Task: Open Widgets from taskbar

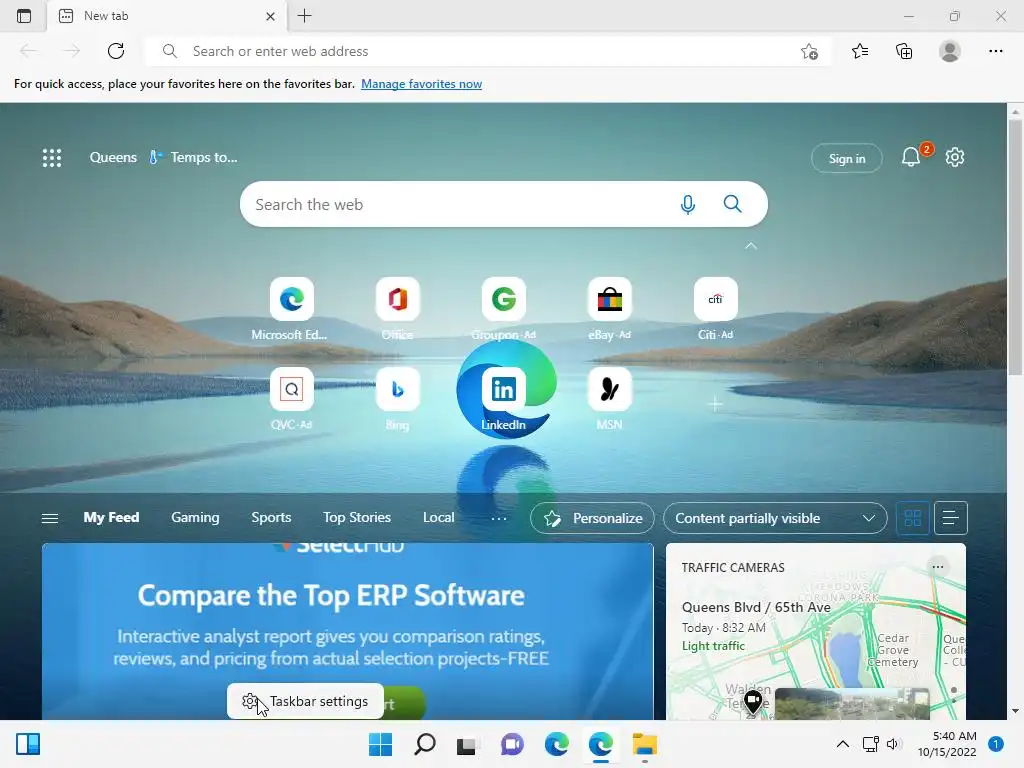Action: (x=28, y=744)
